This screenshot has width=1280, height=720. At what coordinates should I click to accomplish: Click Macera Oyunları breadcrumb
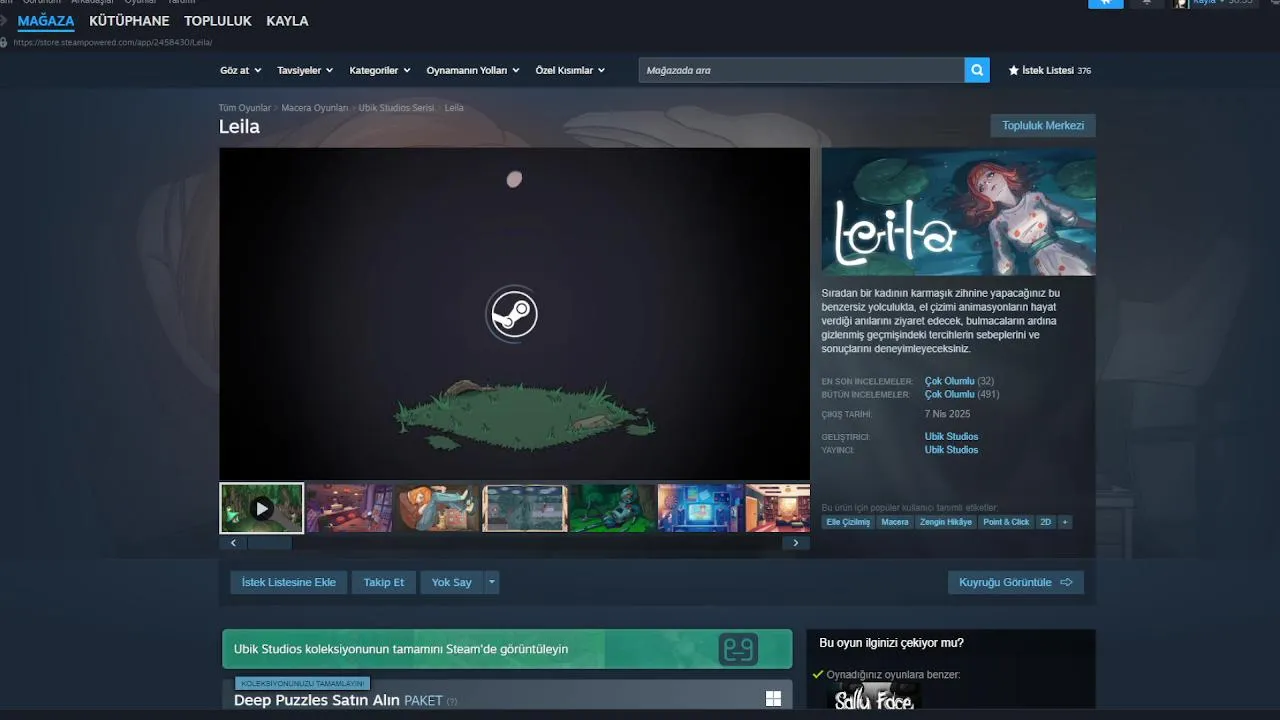pyautogui.click(x=315, y=107)
